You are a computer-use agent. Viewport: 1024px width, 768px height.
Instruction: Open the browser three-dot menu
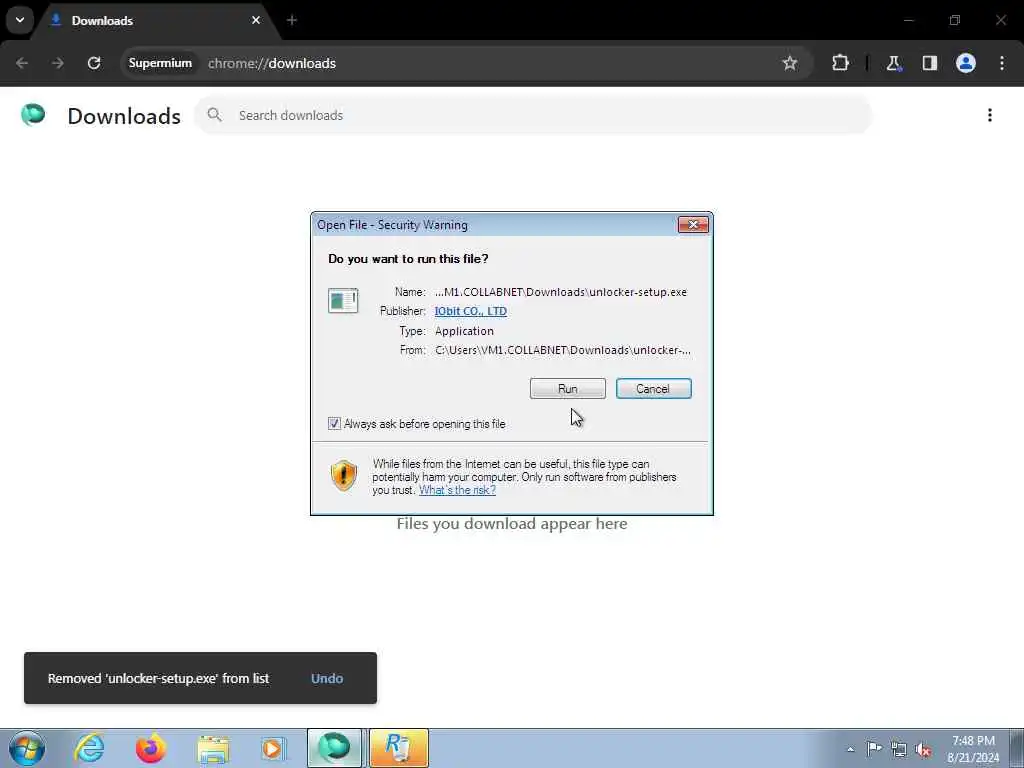(x=1002, y=63)
